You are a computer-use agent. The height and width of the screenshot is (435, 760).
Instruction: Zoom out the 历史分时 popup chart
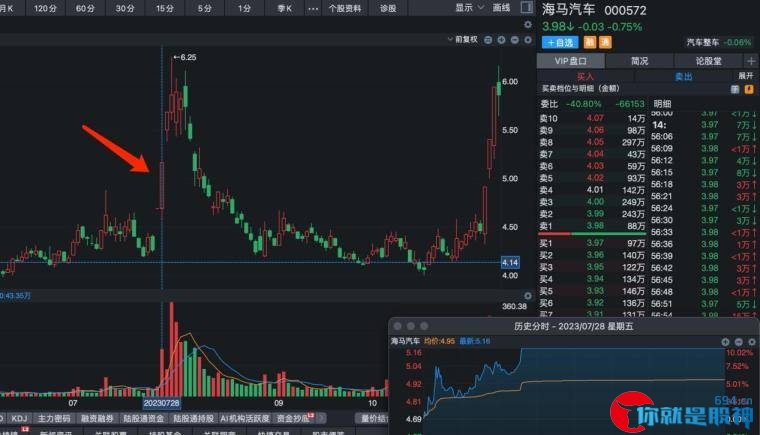pyautogui.click(x=739, y=342)
